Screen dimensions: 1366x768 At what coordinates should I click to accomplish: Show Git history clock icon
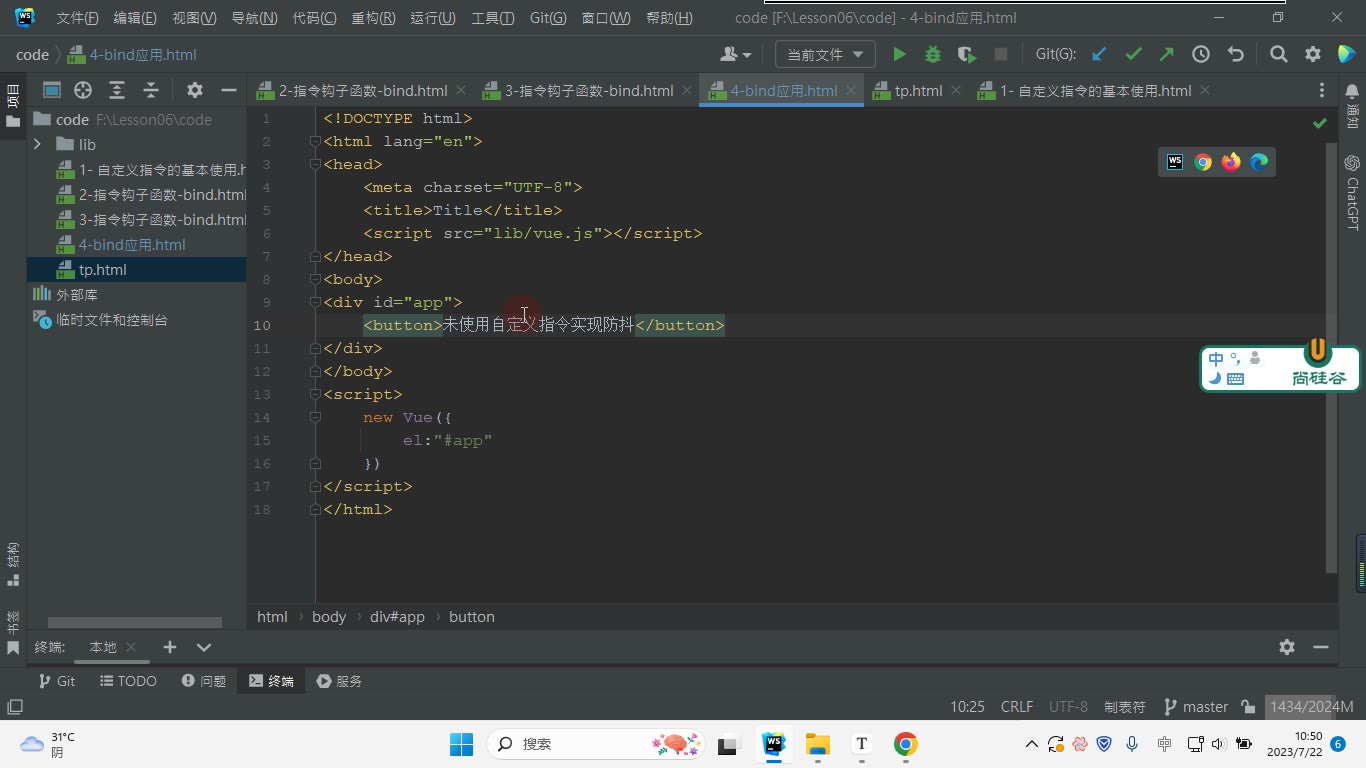pos(1201,55)
